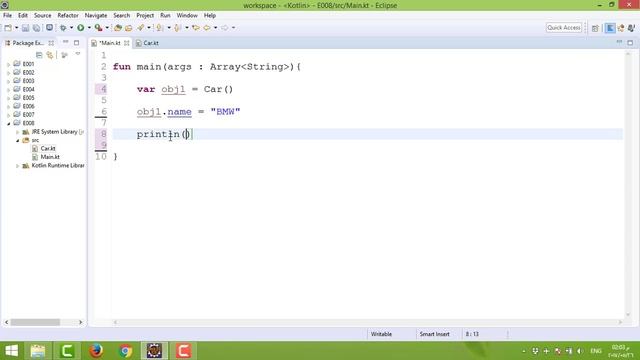640x360 pixels.
Task: Select the E005 project
Action: (x=28, y=98)
